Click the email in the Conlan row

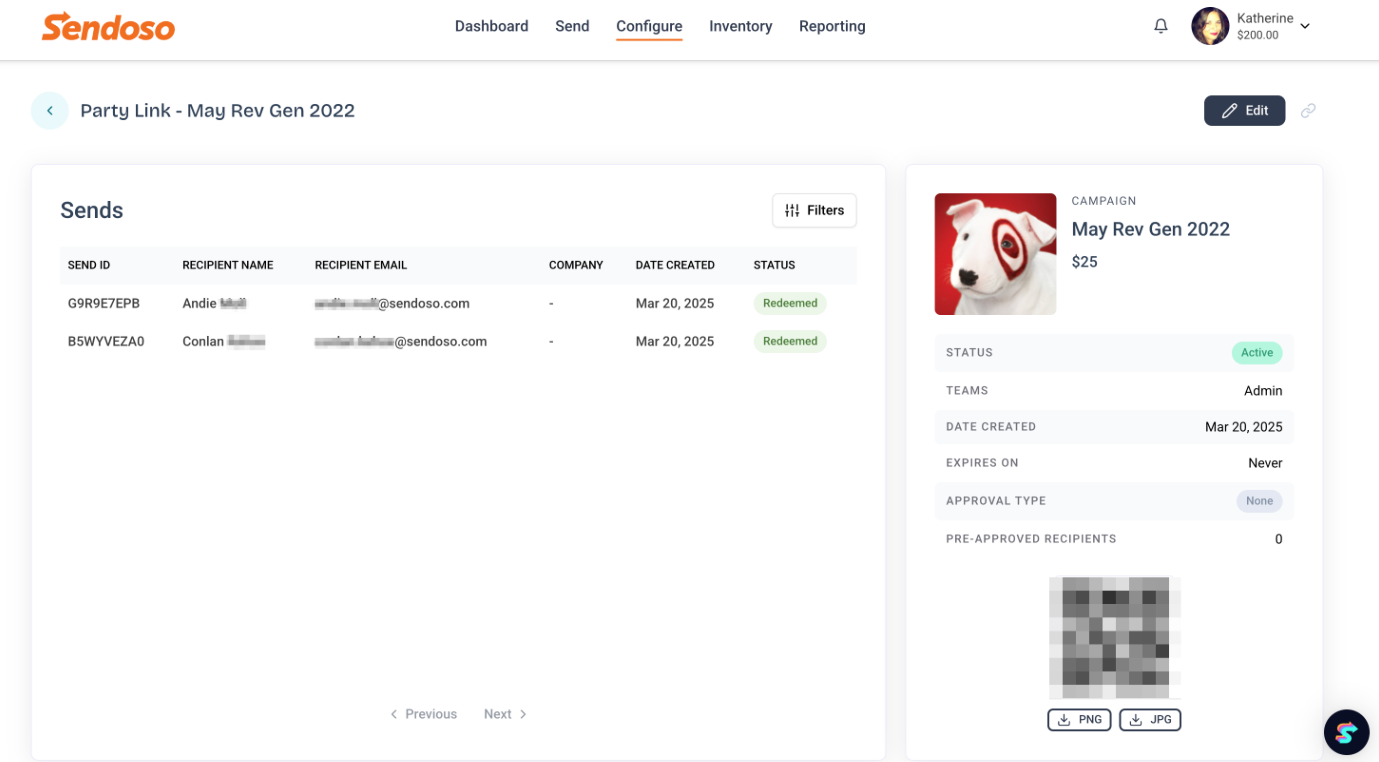point(401,341)
